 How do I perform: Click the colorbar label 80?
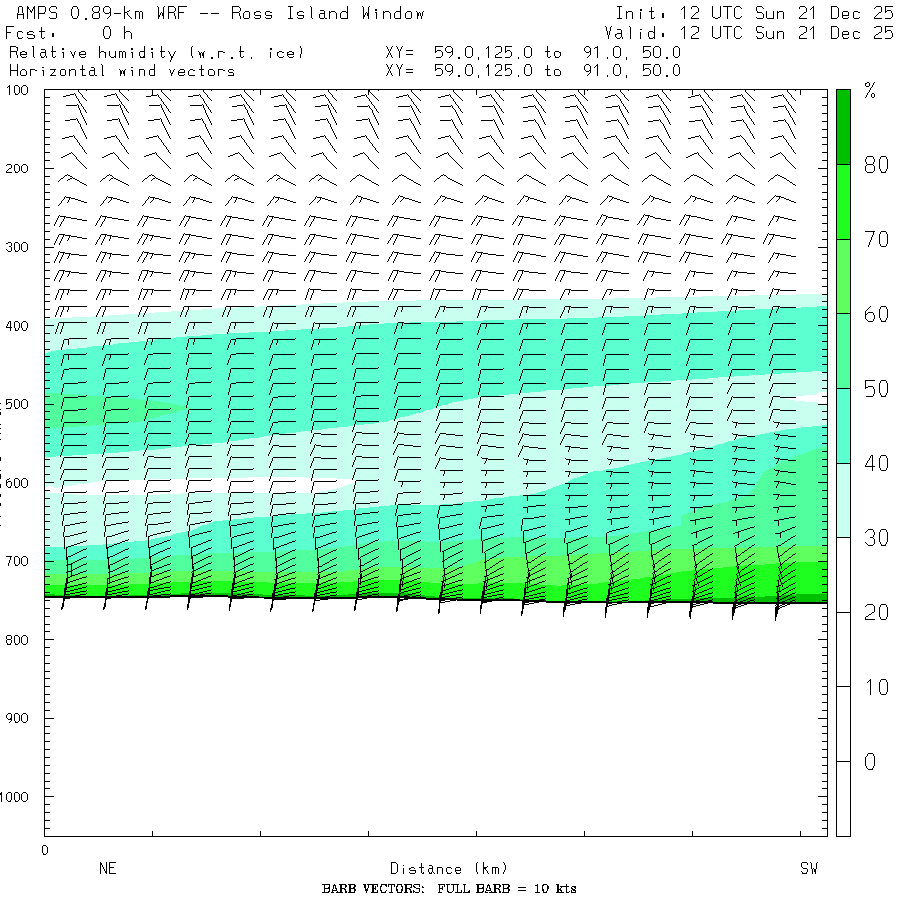point(876,165)
